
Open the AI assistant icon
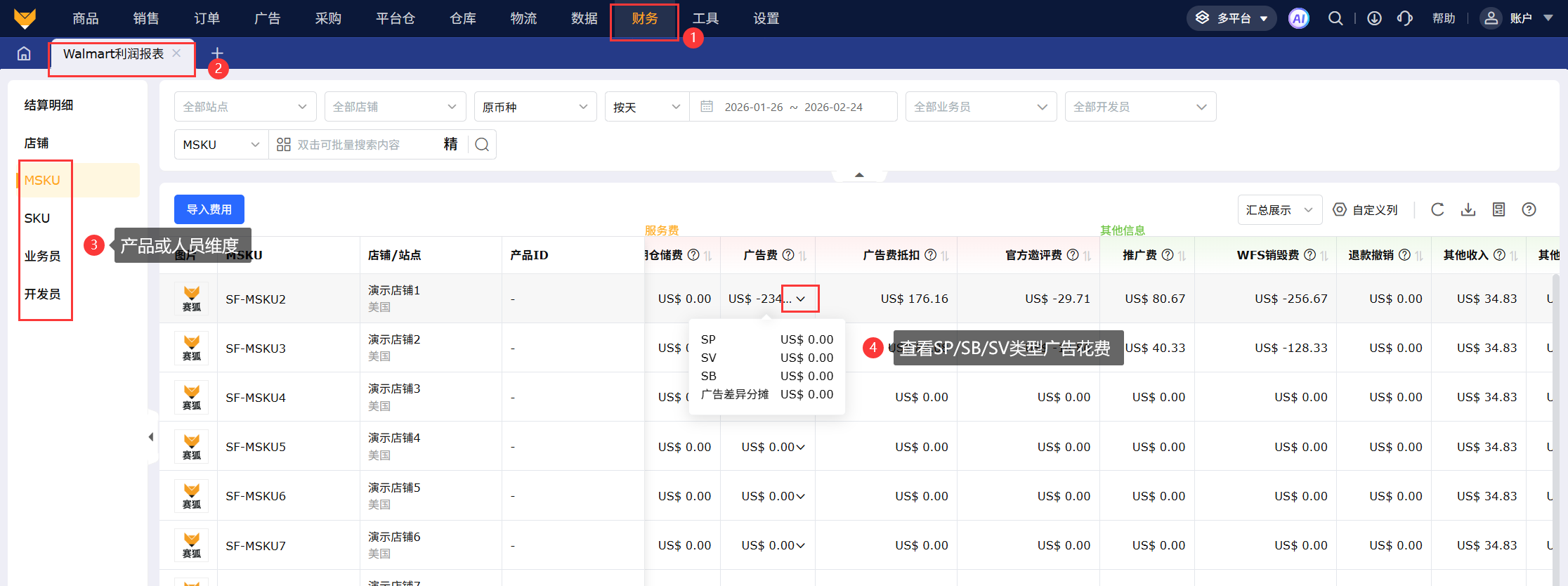click(1299, 18)
